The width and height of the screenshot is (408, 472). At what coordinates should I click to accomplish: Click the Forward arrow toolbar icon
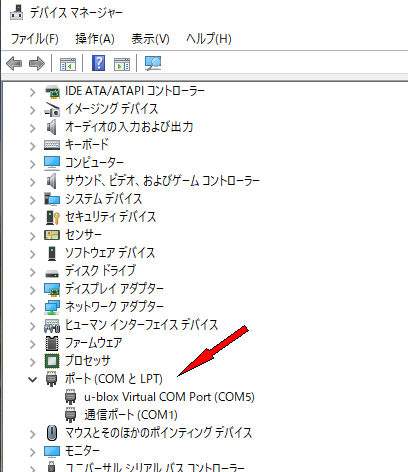(37, 63)
